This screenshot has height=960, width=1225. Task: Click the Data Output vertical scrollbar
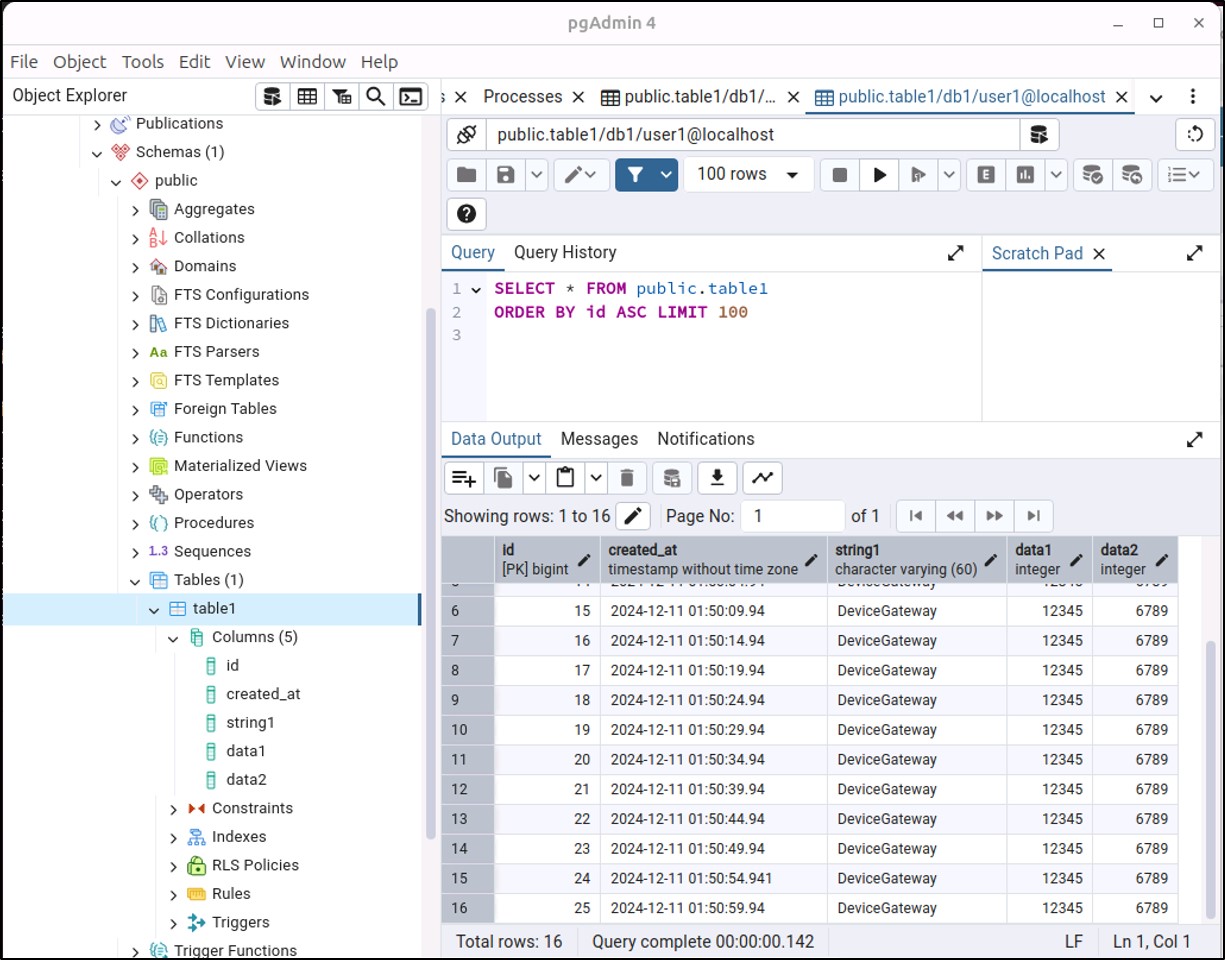tap(1211, 780)
